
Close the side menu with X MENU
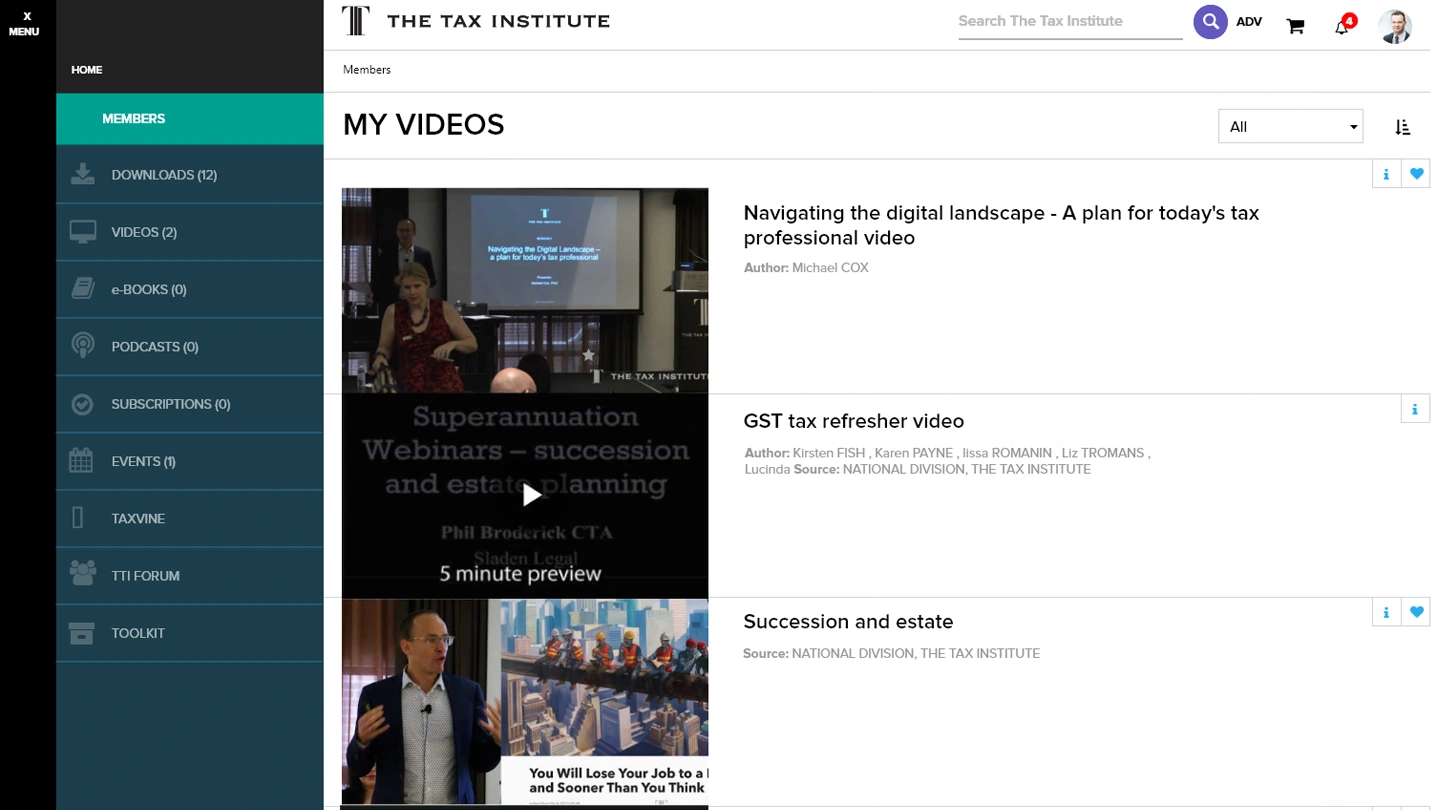pyautogui.click(x=25, y=24)
